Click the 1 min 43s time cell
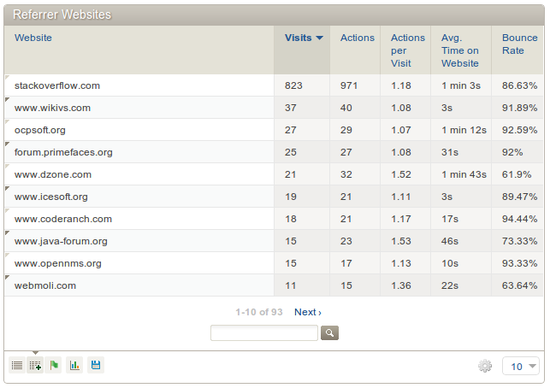The image size is (550, 388). 464,174
